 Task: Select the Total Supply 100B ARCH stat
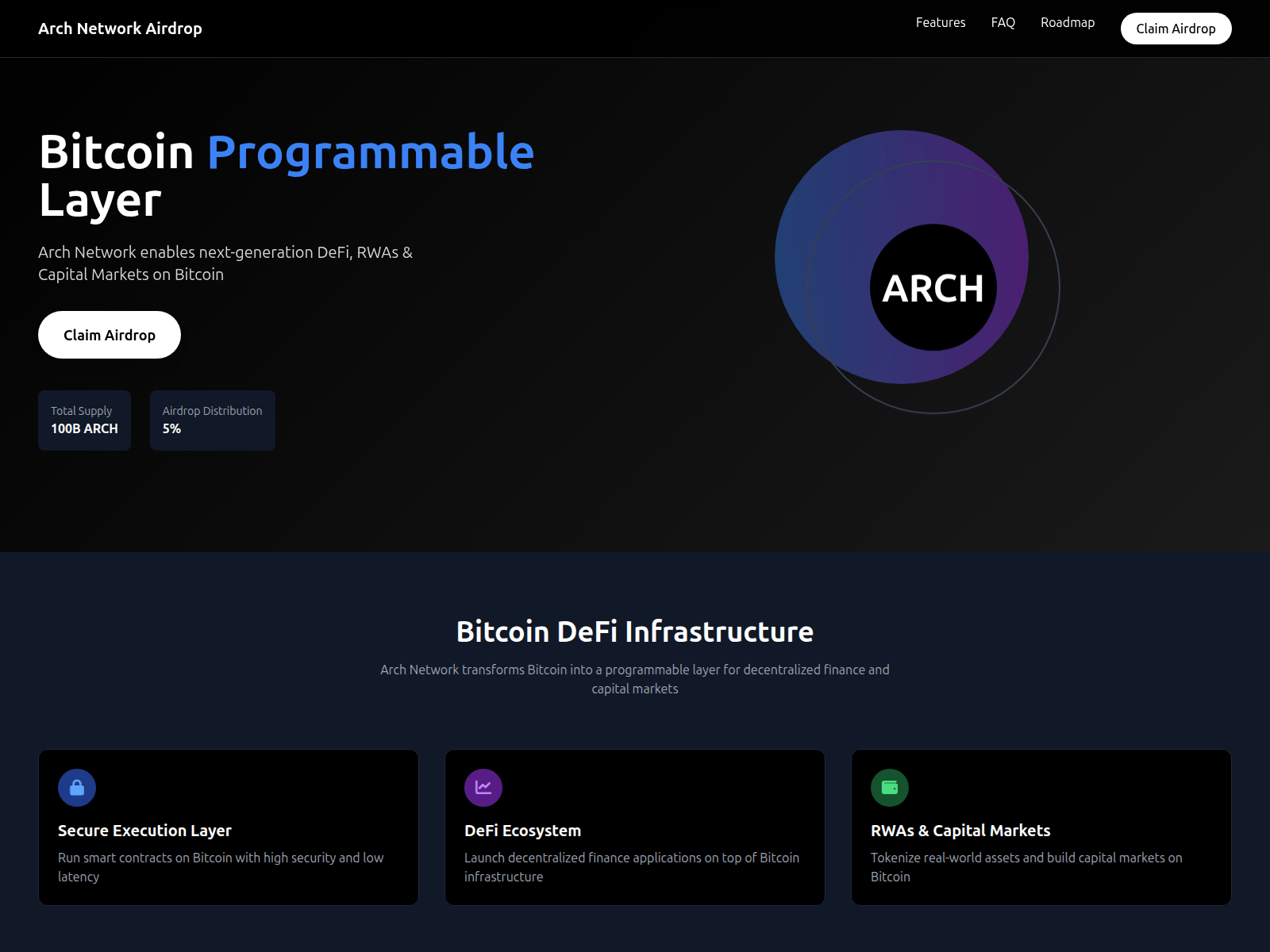click(x=84, y=420)
